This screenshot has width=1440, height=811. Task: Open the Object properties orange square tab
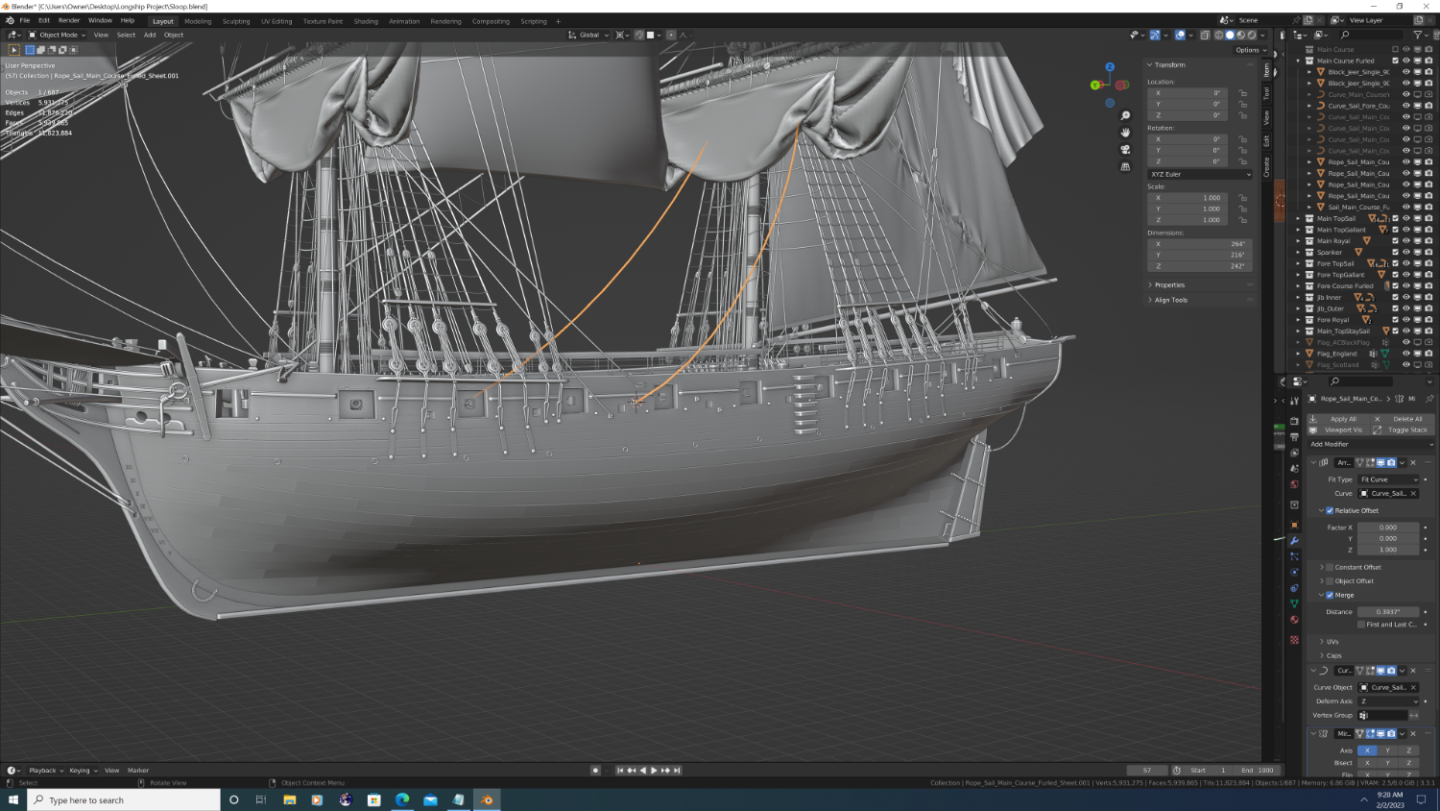(1294, 524)
